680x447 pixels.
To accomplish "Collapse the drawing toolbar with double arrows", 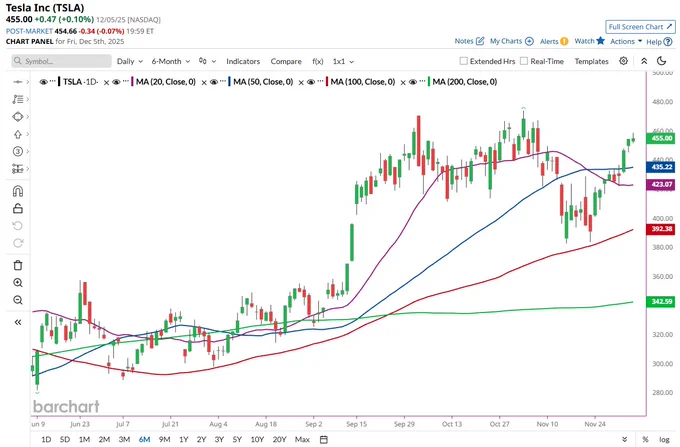I will click(18, 322).
